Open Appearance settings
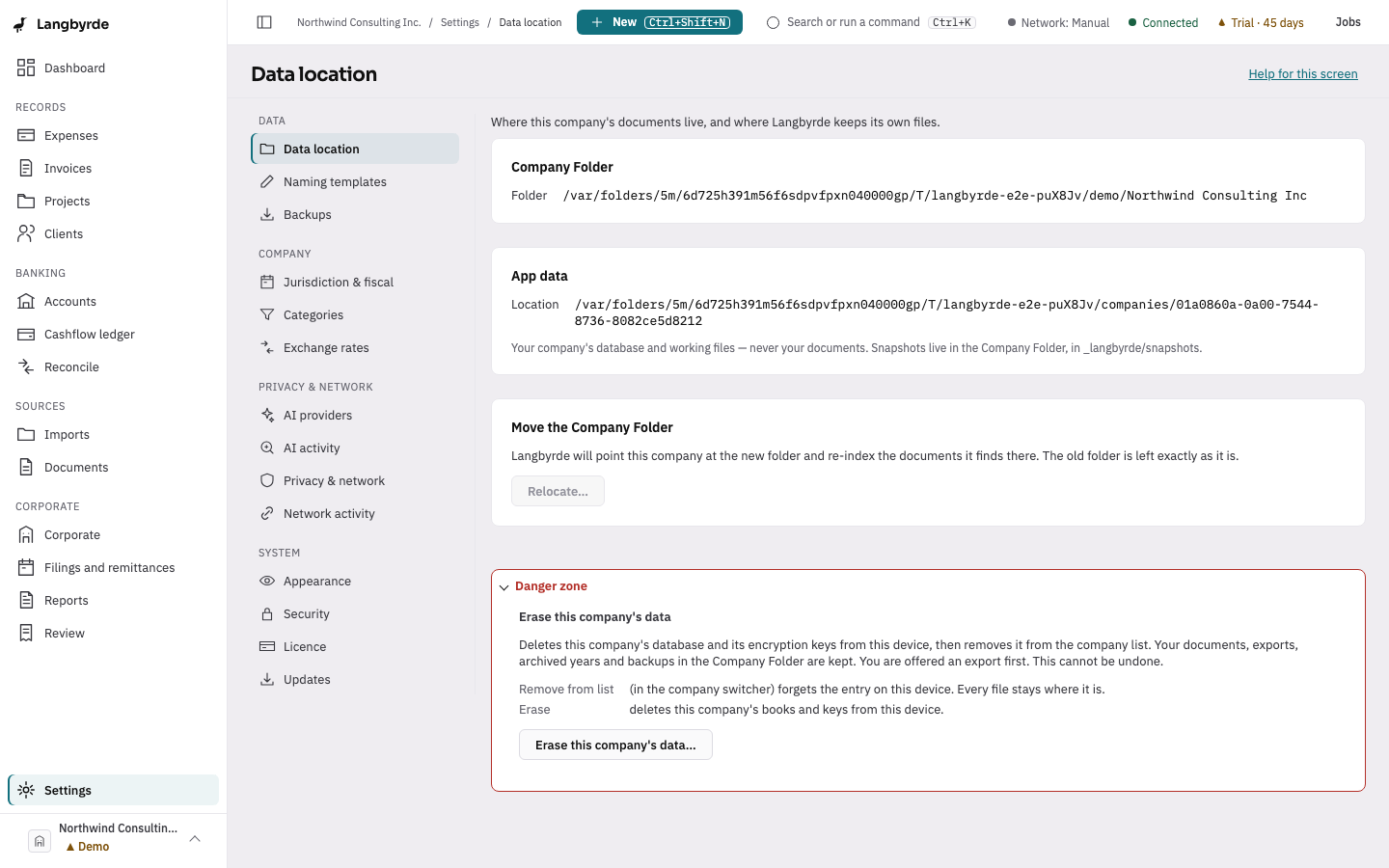 355,581
